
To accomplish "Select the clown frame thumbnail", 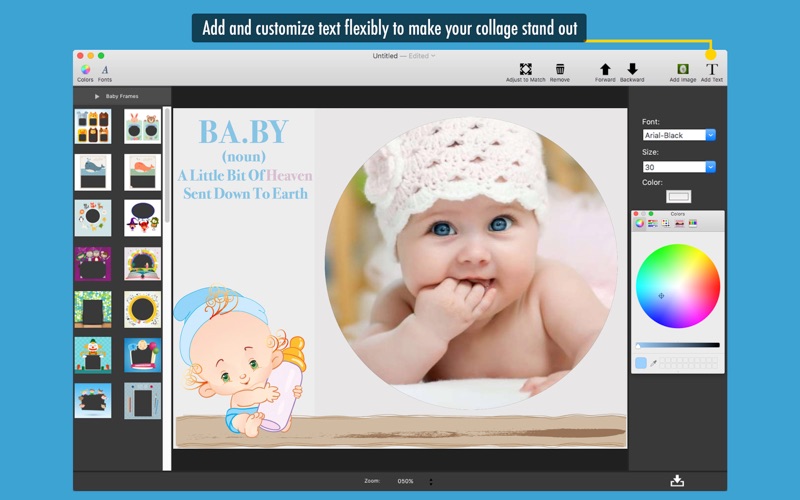I will point(93,355).
